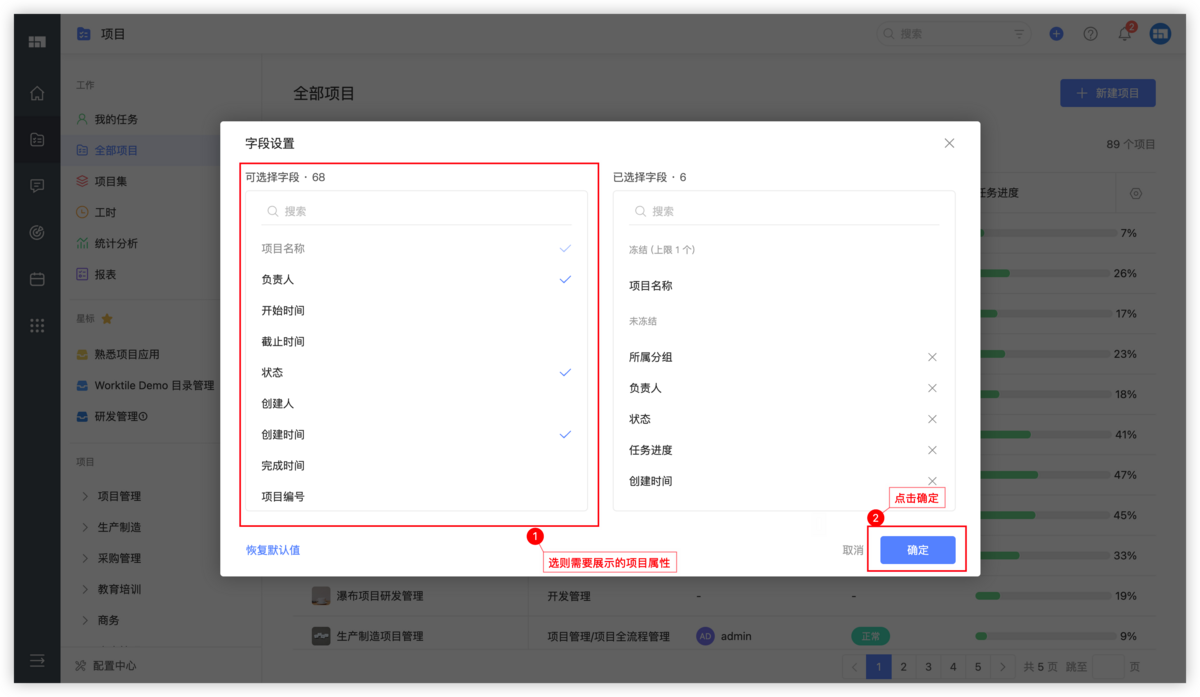1200x697 pixels.
Task: Expand the 生产制造 group
Action: click(x=86, y=527)
